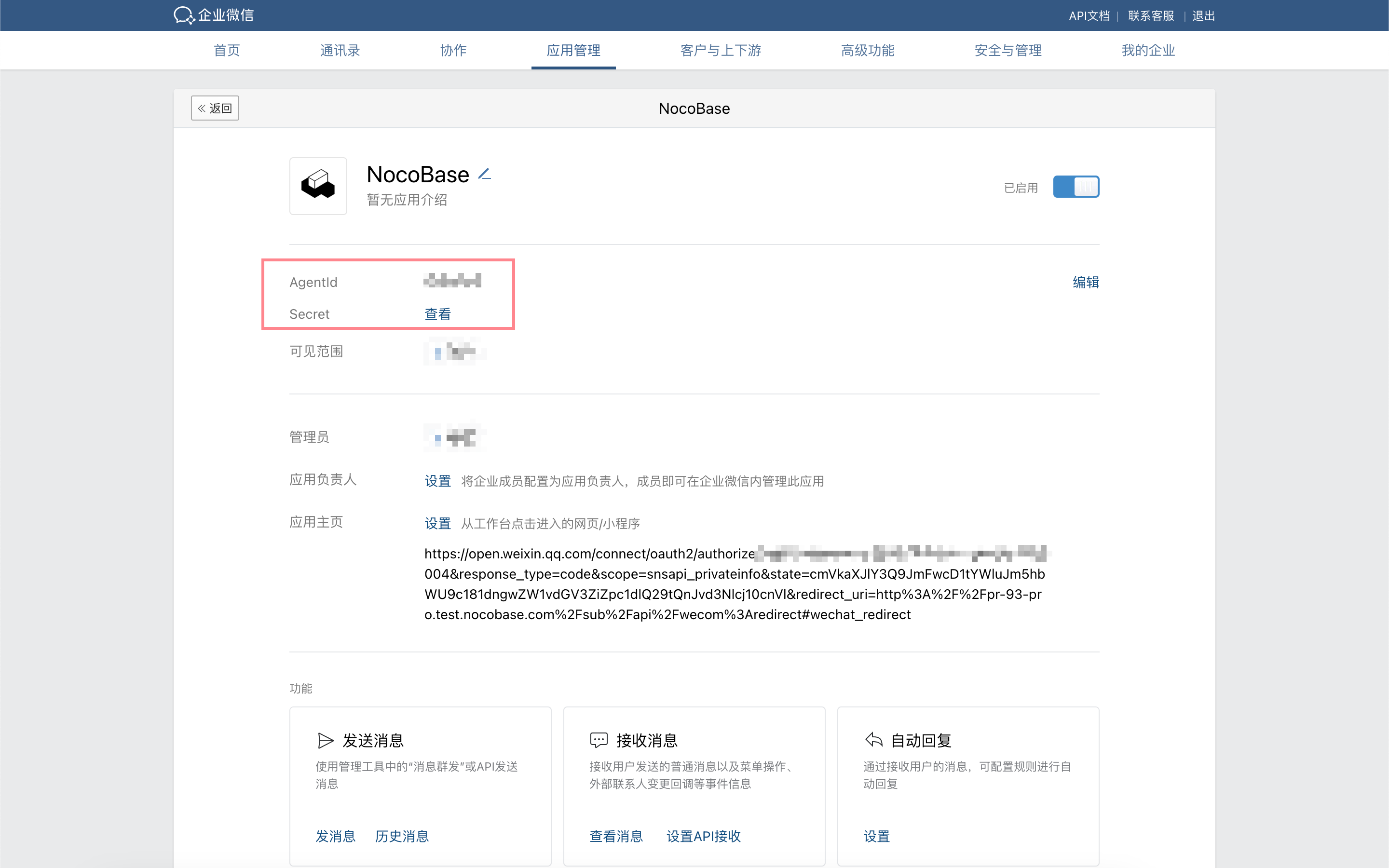The image size is (1389, 868).
Task: Click 退出 to log out
Action: 1203,15
